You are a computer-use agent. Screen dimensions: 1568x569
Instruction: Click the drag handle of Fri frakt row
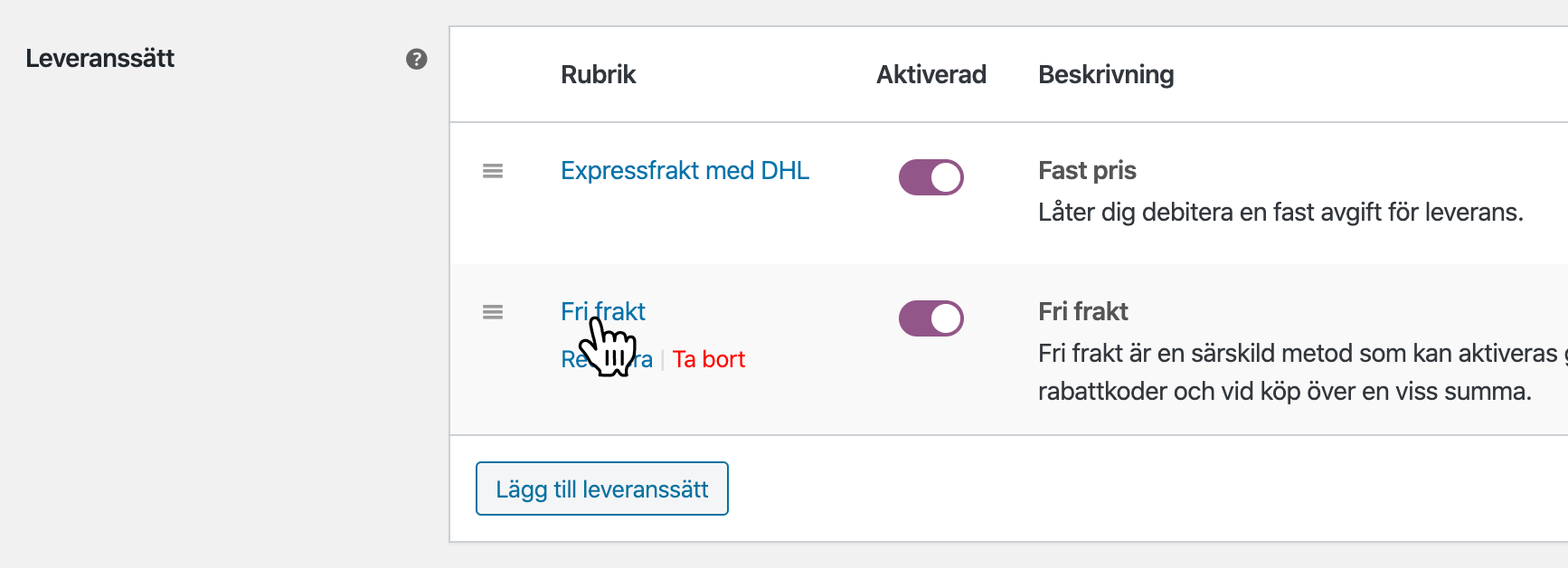(x=493, y=312)
